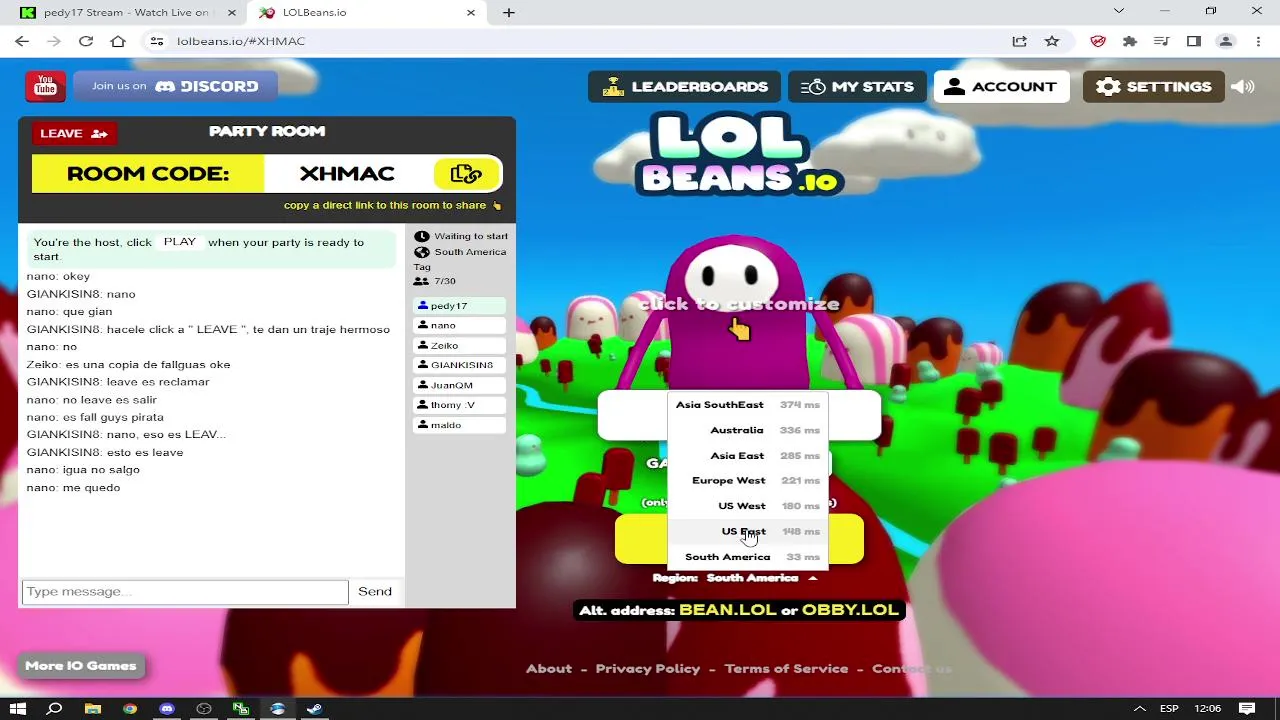Screen dimensions: 1280x720
Task: Select player JuanQM in the party list
Action: (459, 385)
